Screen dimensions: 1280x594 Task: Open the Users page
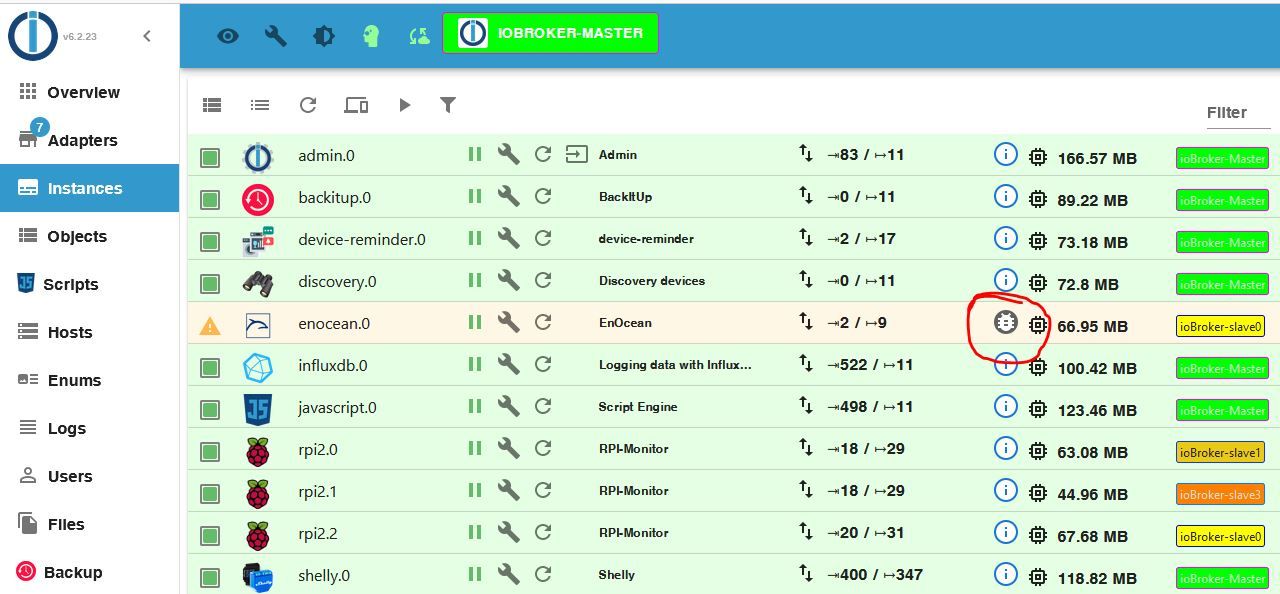[x=89, y=476]
